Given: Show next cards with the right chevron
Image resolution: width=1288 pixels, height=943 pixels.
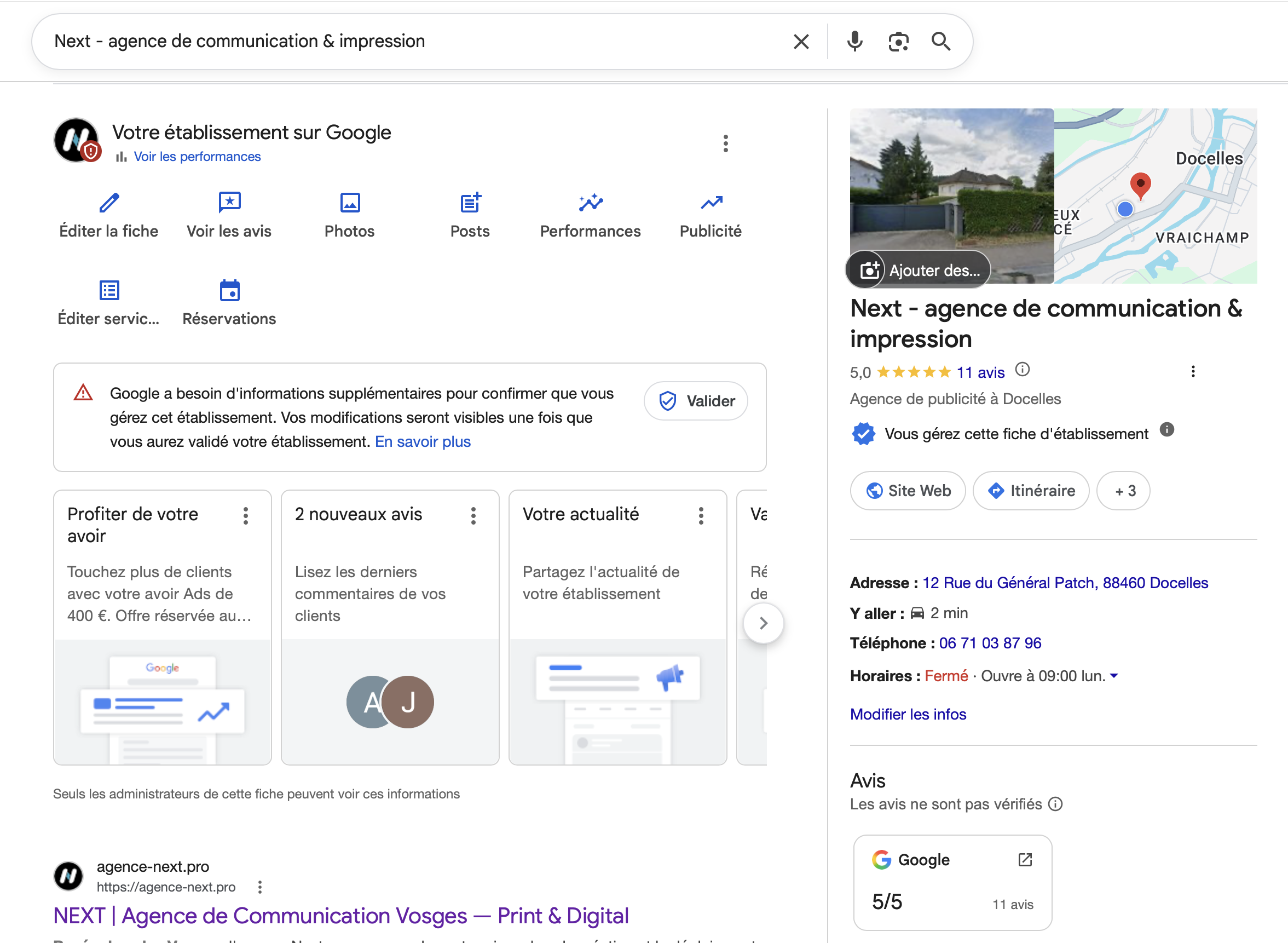Looking at the screenshot, I should pyautogui.click(x=763, y=623).
